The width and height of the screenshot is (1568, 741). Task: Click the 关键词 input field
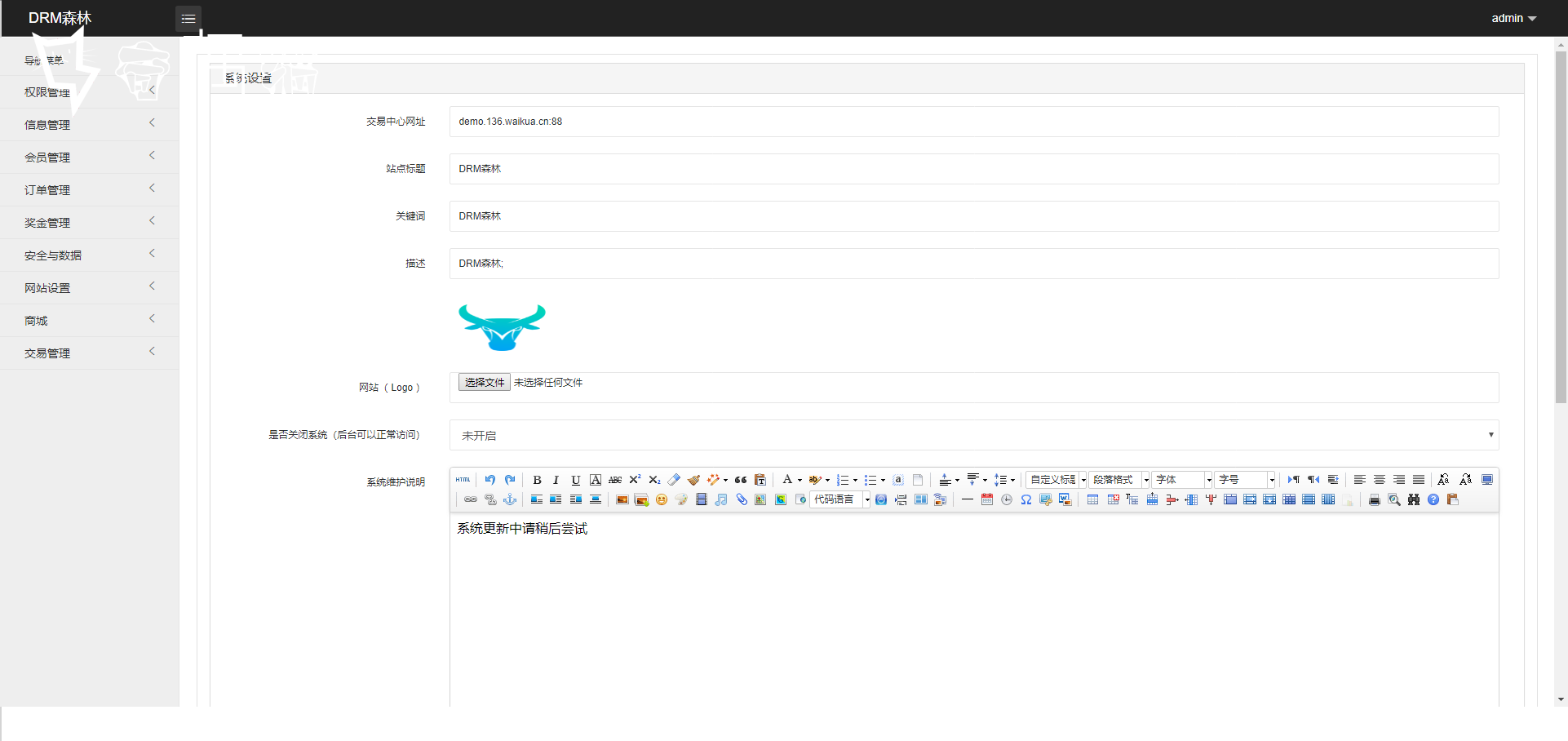click(974, 216)
